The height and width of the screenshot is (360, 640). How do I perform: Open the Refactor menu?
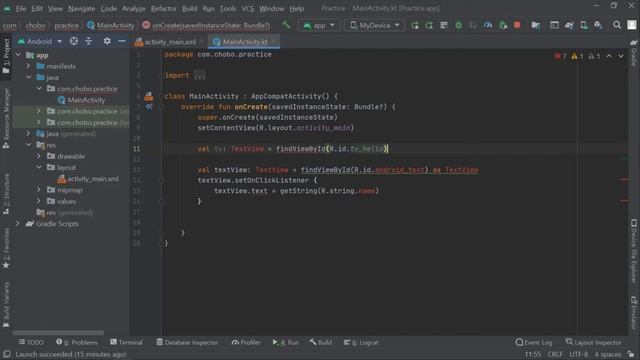(163, 9)
